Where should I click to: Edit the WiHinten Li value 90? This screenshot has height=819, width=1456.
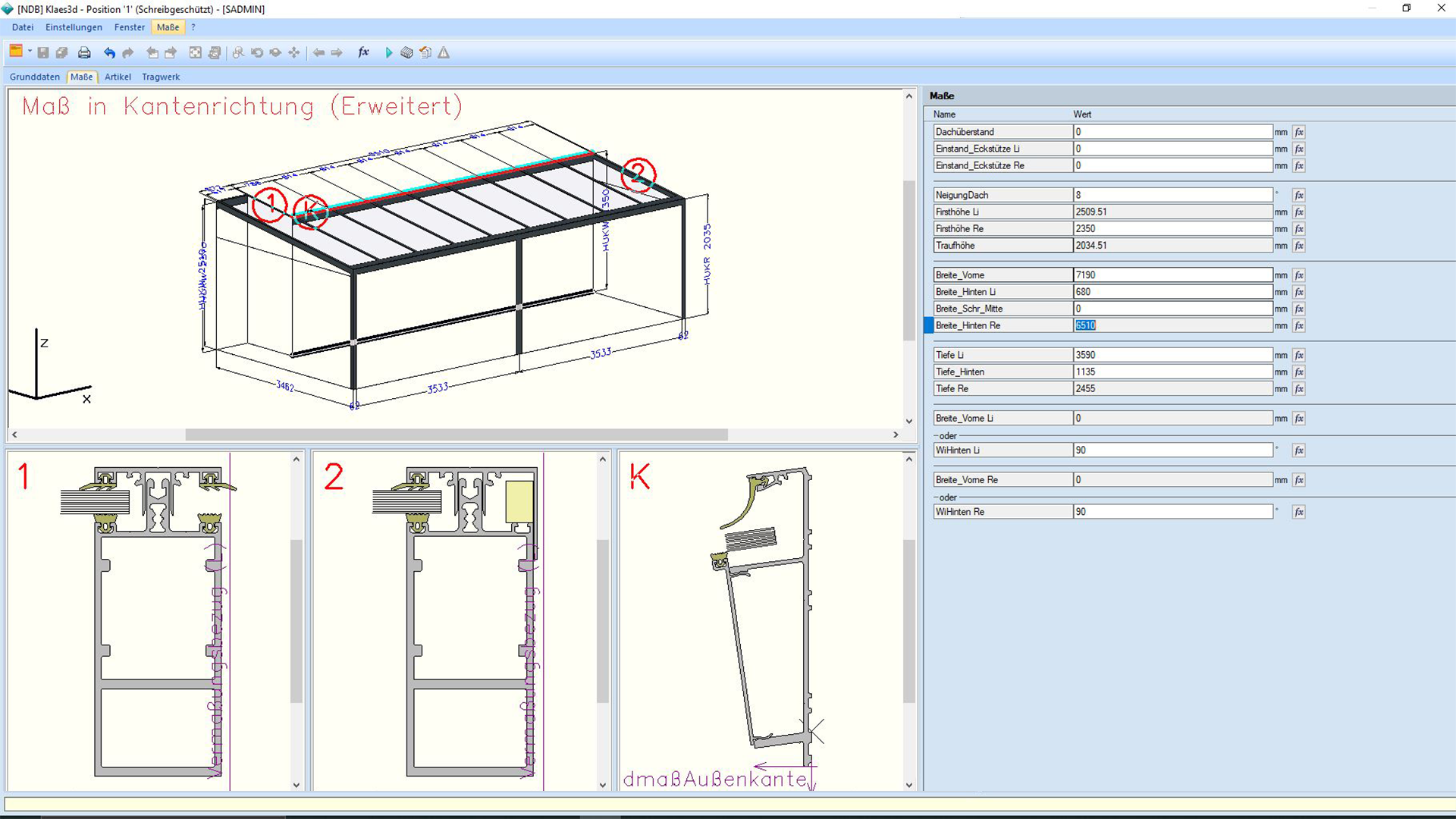tap(1172, 450)
